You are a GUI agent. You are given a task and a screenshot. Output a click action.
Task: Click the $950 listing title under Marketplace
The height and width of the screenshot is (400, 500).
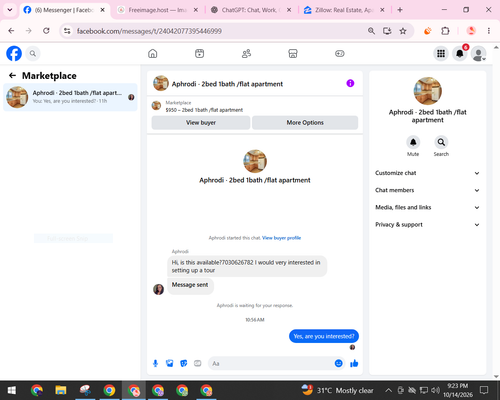pyautogui.click(x=204, y=110)
